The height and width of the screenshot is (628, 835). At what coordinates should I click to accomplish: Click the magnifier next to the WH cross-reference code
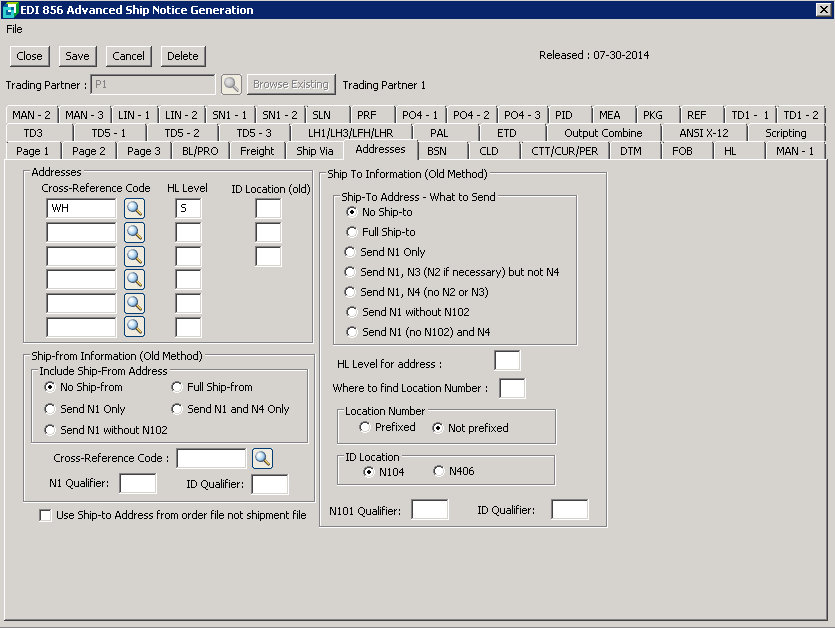134,208
